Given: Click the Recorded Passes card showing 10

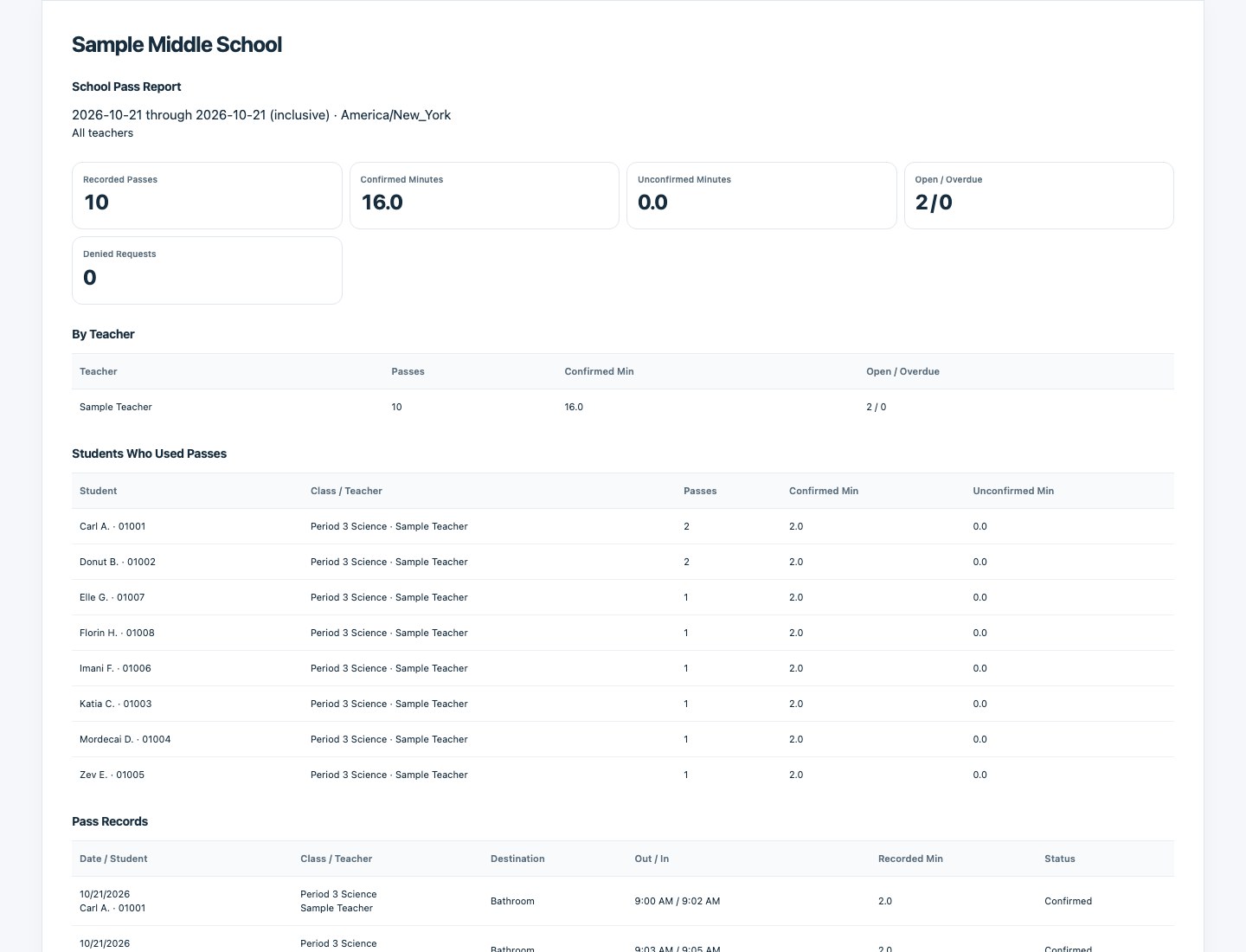Looking at the screenshot, I should [207, 196].
